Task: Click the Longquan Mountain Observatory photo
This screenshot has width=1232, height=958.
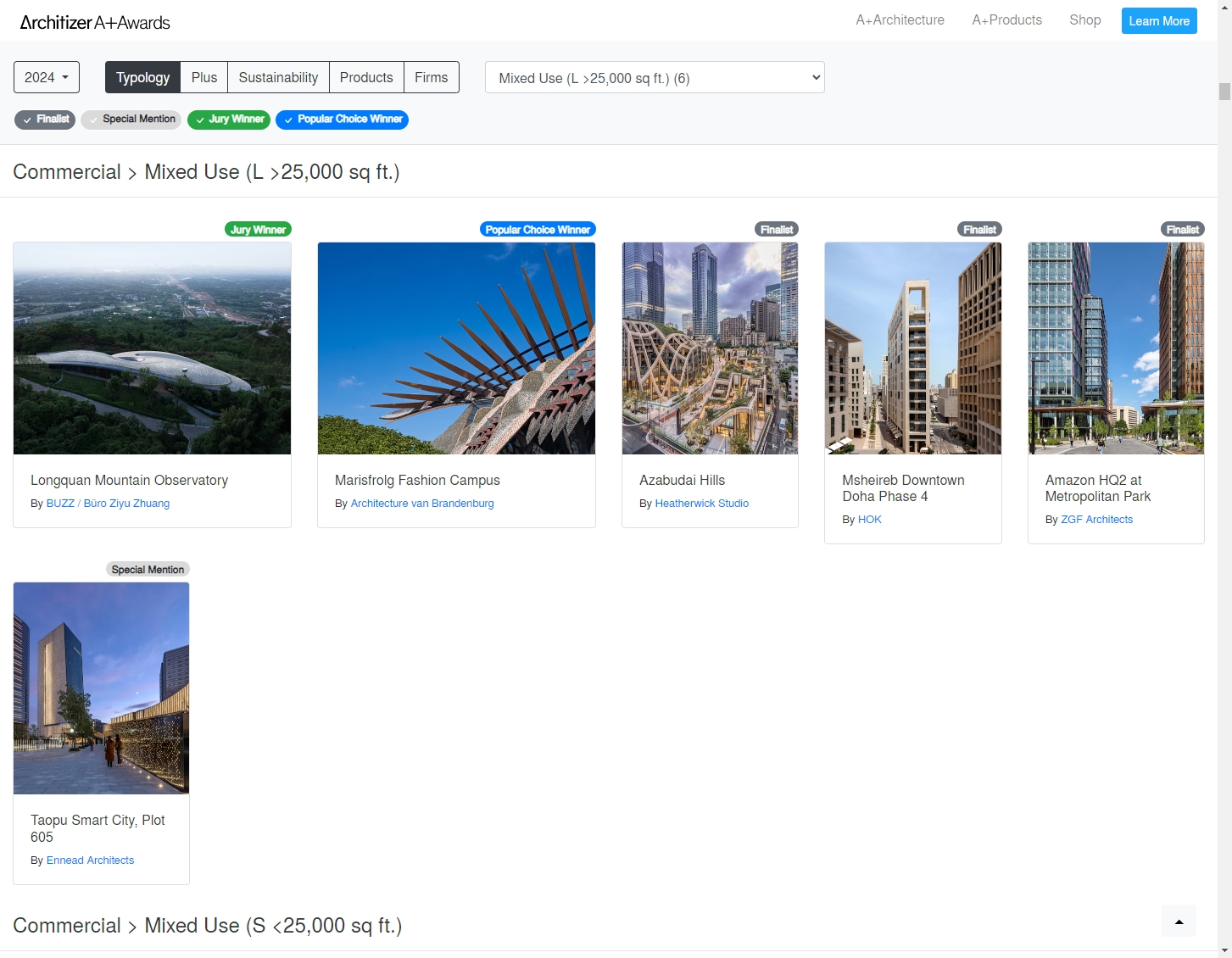Action: pyautogui.click(x=152, y=348)
